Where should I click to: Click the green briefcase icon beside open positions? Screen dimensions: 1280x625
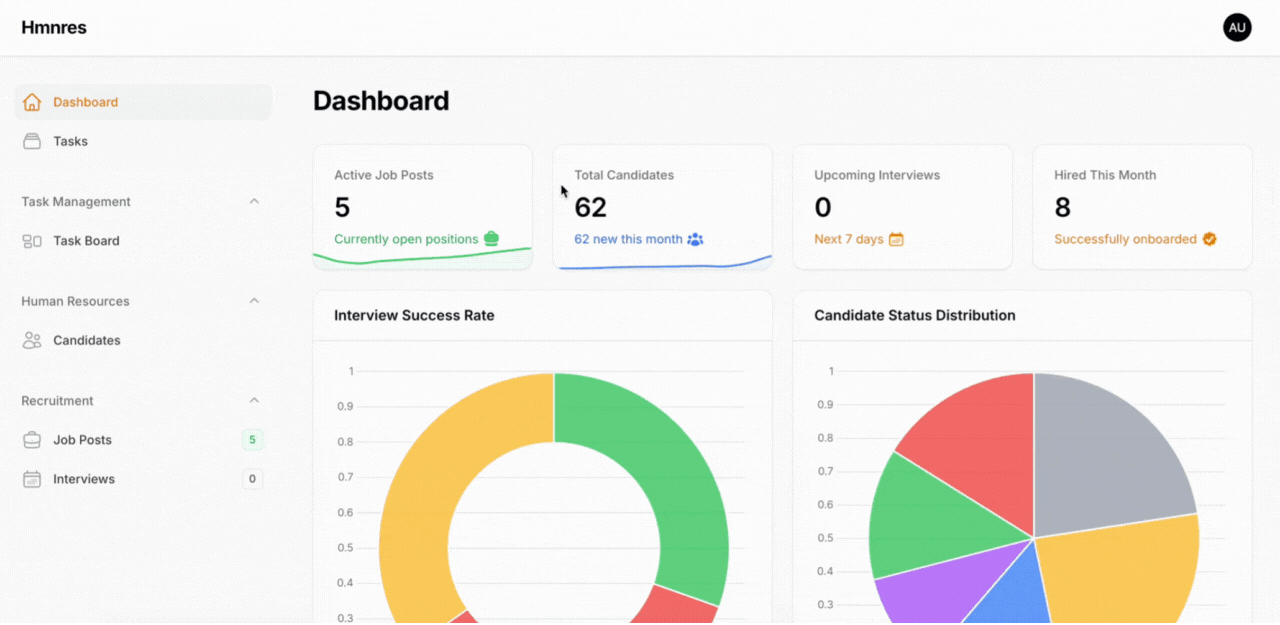tap(491, 238)
